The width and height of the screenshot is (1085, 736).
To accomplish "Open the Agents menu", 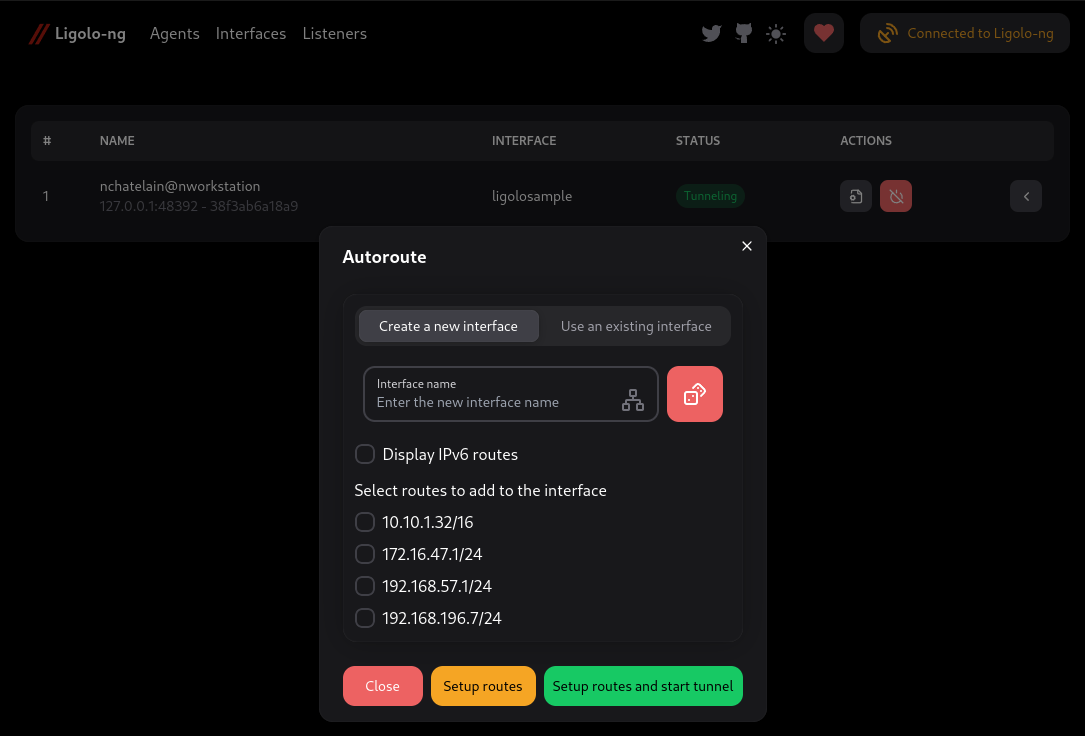I will (174, 33).
